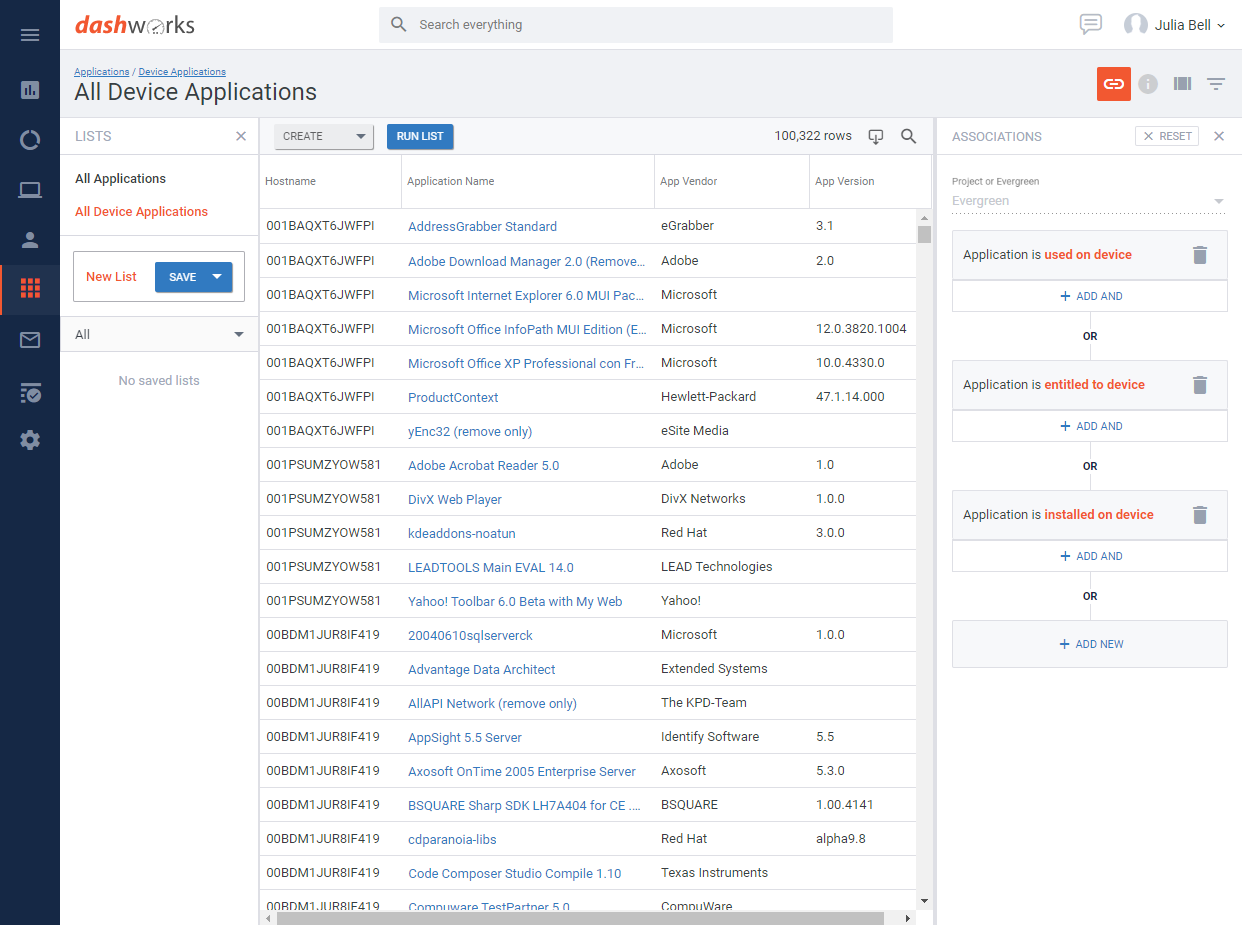1242x925 pixels.
Task: Click the Applications breadcrumb link
Action: click(102, 72)
